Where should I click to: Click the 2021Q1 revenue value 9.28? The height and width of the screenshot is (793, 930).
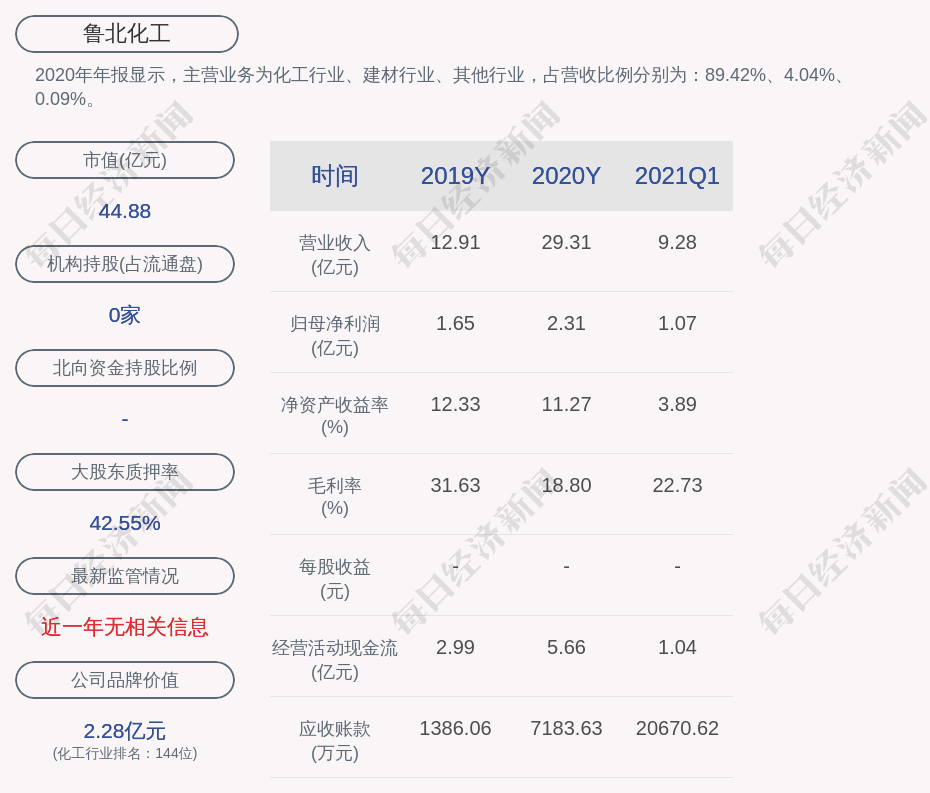pos(677,243)
